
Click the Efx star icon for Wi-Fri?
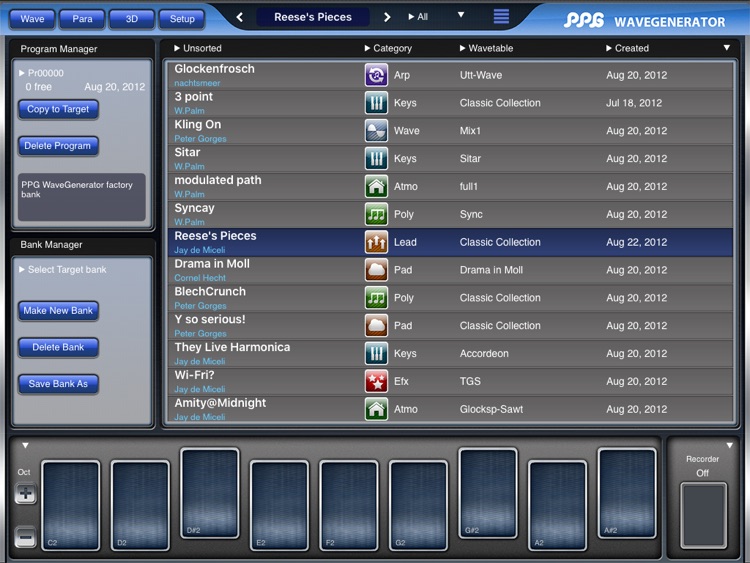(x=376, y=381)
